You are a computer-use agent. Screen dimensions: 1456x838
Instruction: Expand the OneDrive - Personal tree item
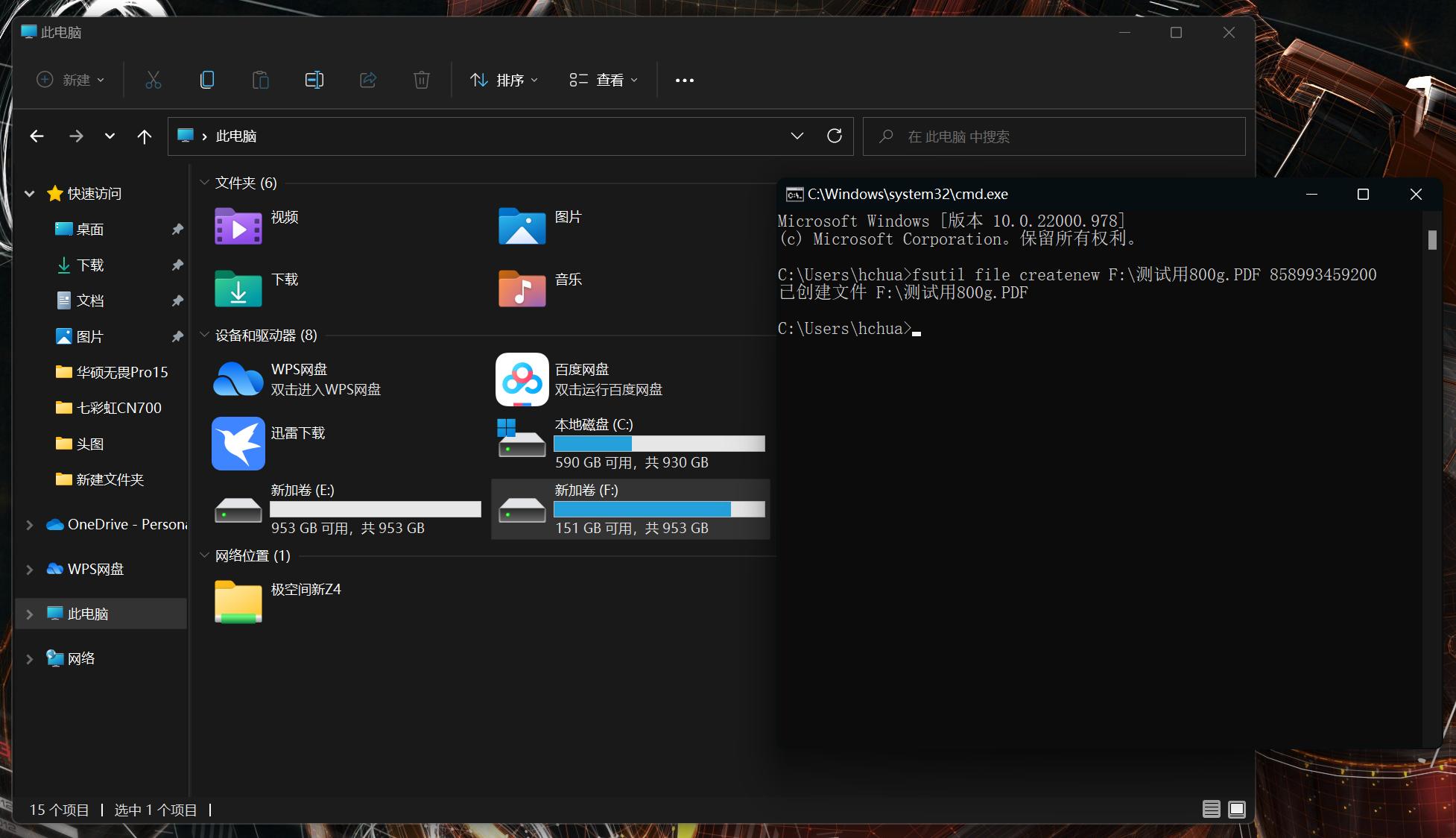click(x=29, y=524)
